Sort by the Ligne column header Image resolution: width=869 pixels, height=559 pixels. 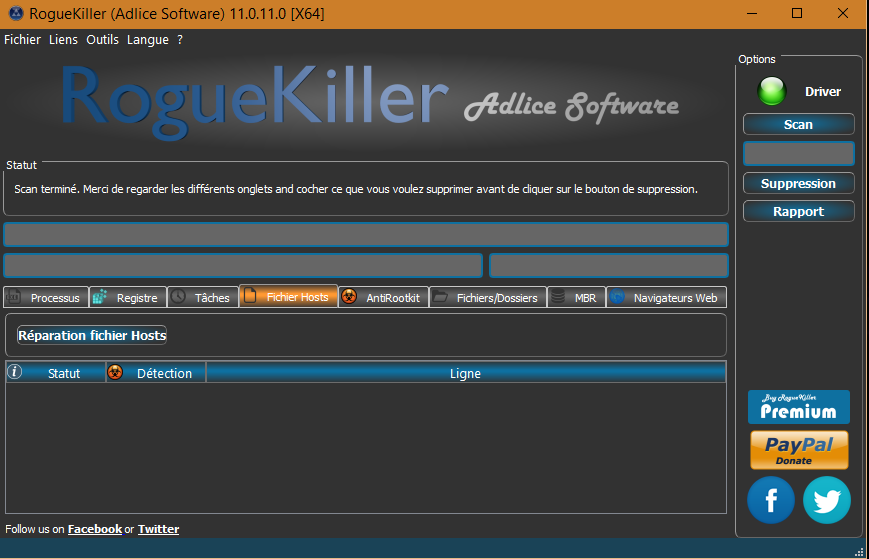(466, 373)
